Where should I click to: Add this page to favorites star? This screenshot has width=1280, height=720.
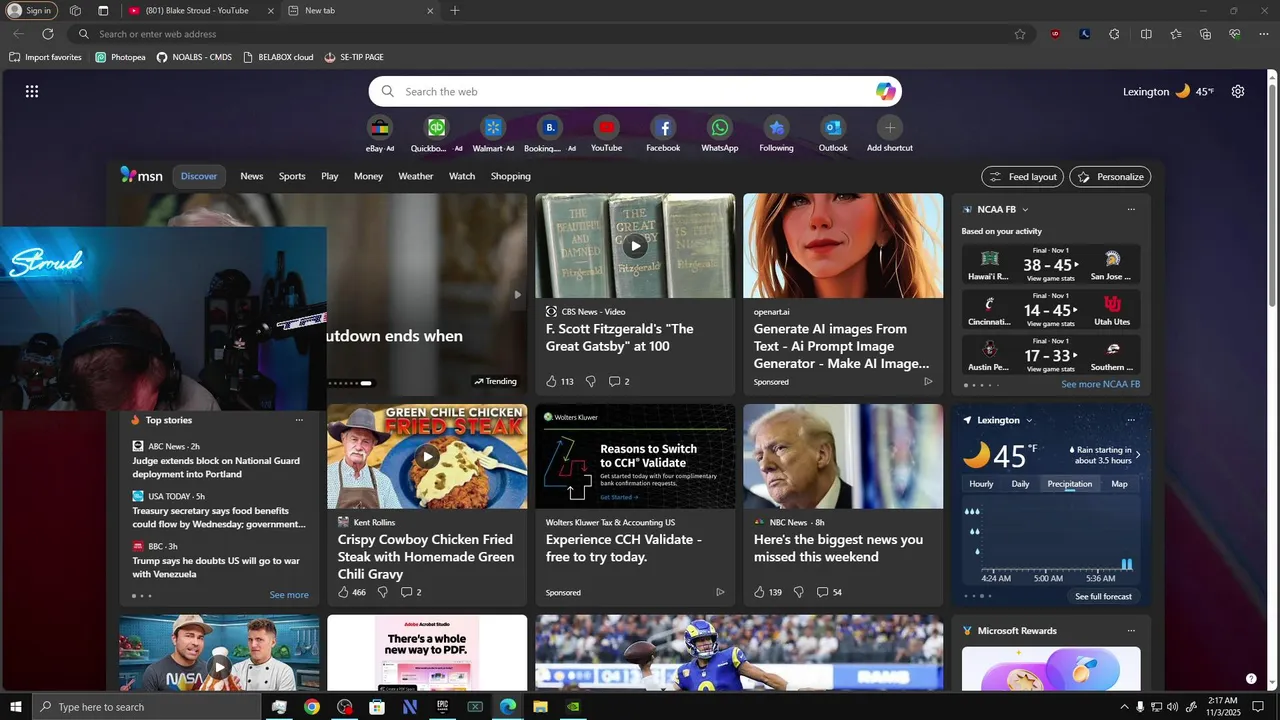click(x=1020, y=34)
